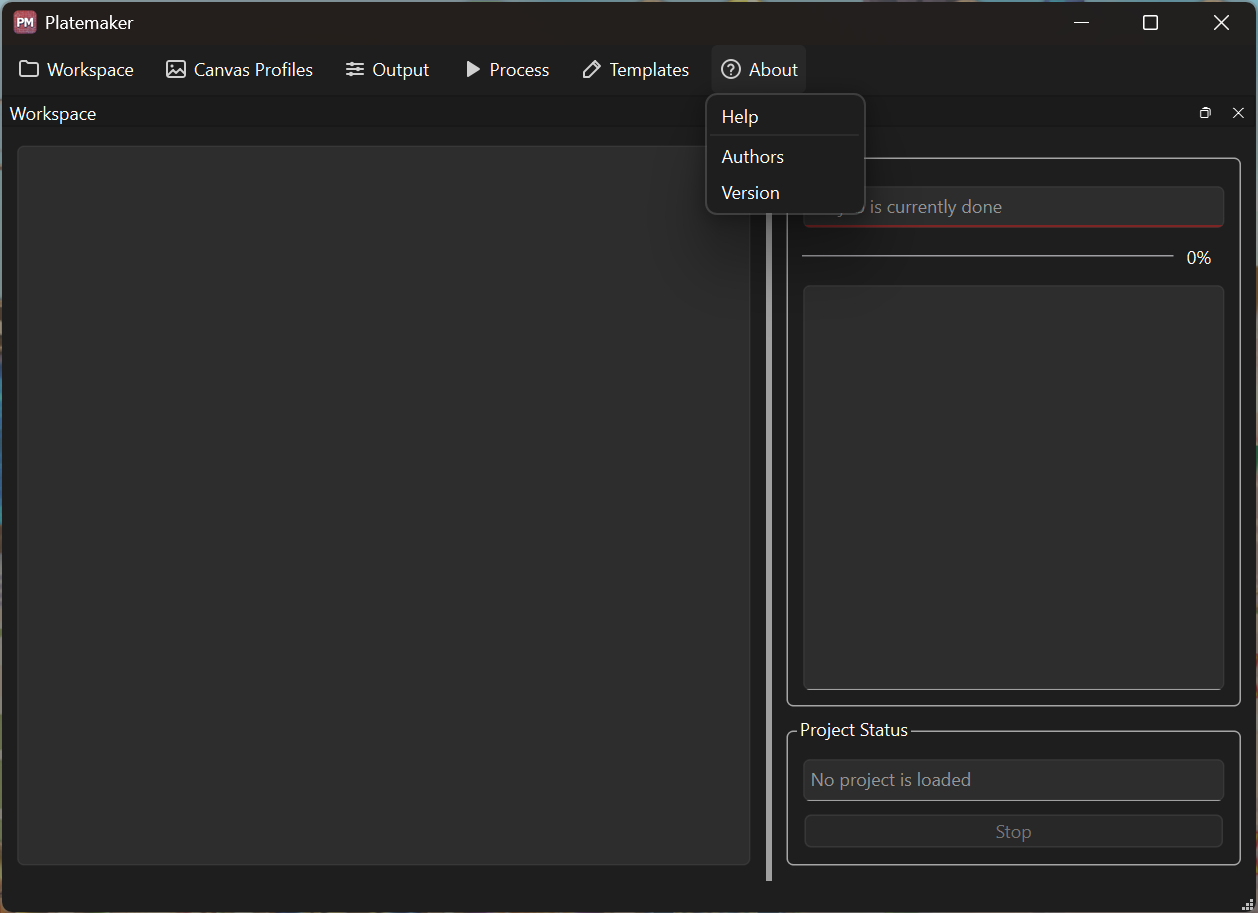The height and width of the screenshot is (913, 1258).
Task: Click the Output sliders icon
Action: (355, 69)
